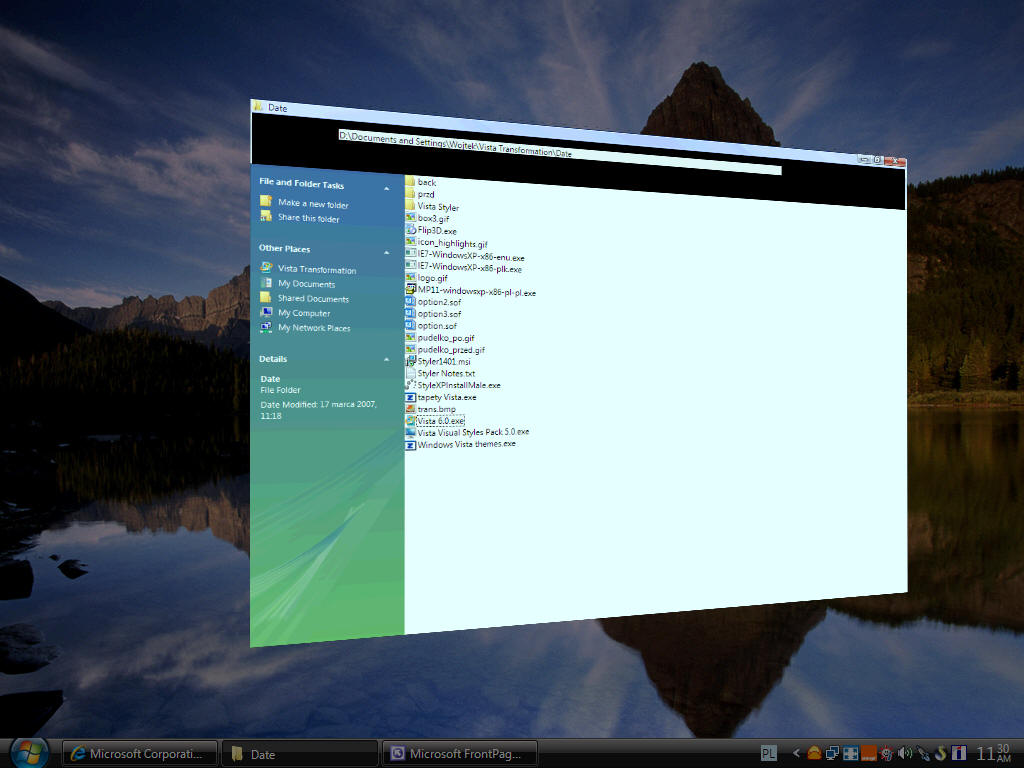Click the option2.sof file icon
The width and height of the screenshot is (1024, 768).
coord(410,301)
